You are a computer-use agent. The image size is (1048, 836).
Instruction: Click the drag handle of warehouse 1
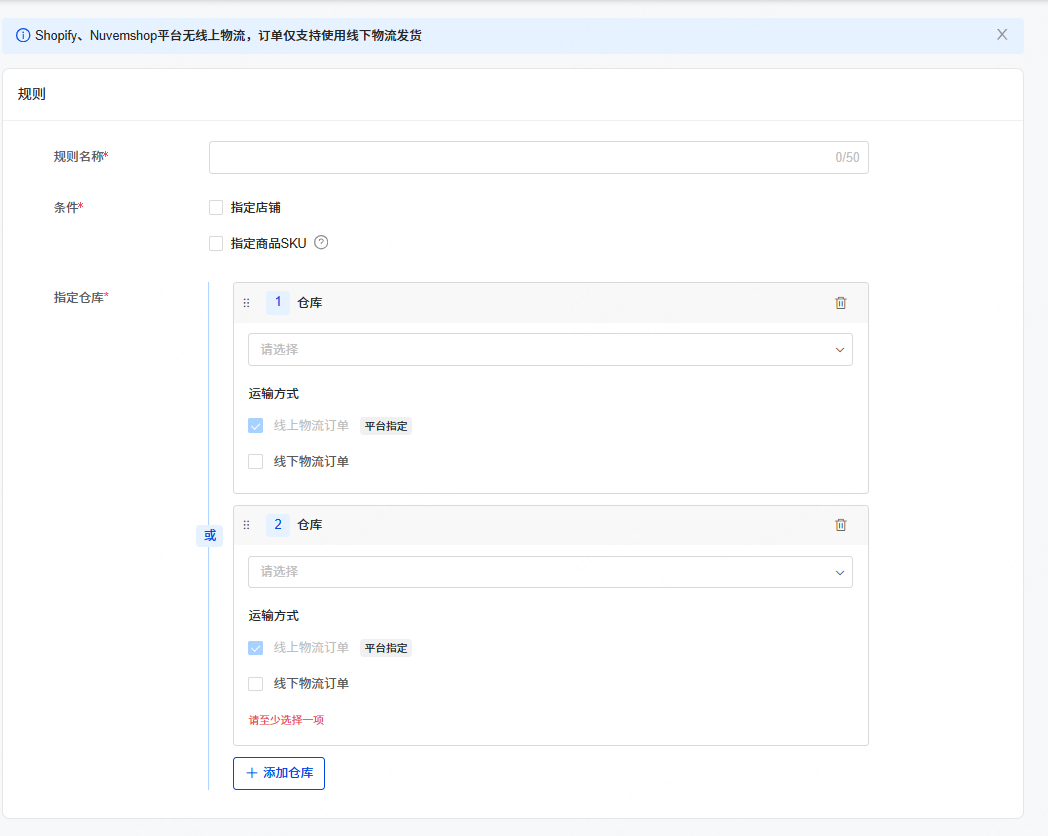click(247, 303)
